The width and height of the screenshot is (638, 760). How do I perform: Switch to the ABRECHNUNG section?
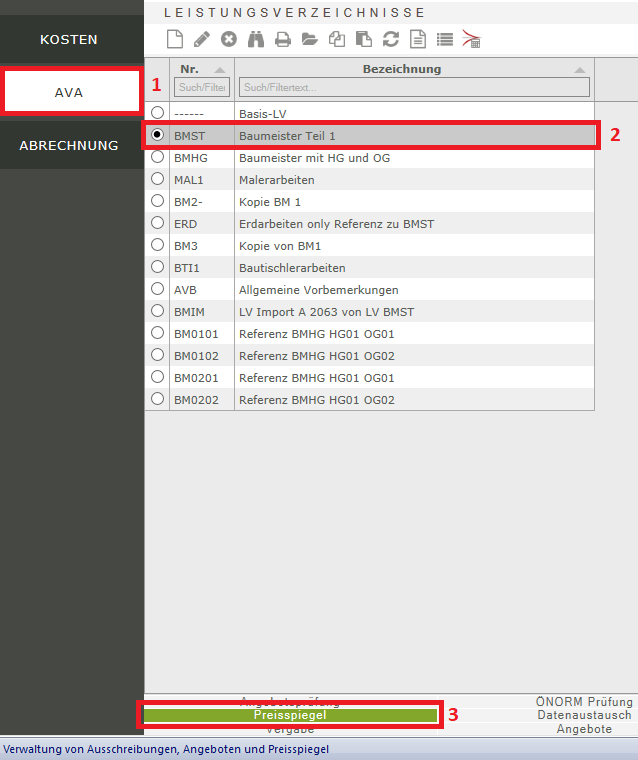(x=69, y=145)
